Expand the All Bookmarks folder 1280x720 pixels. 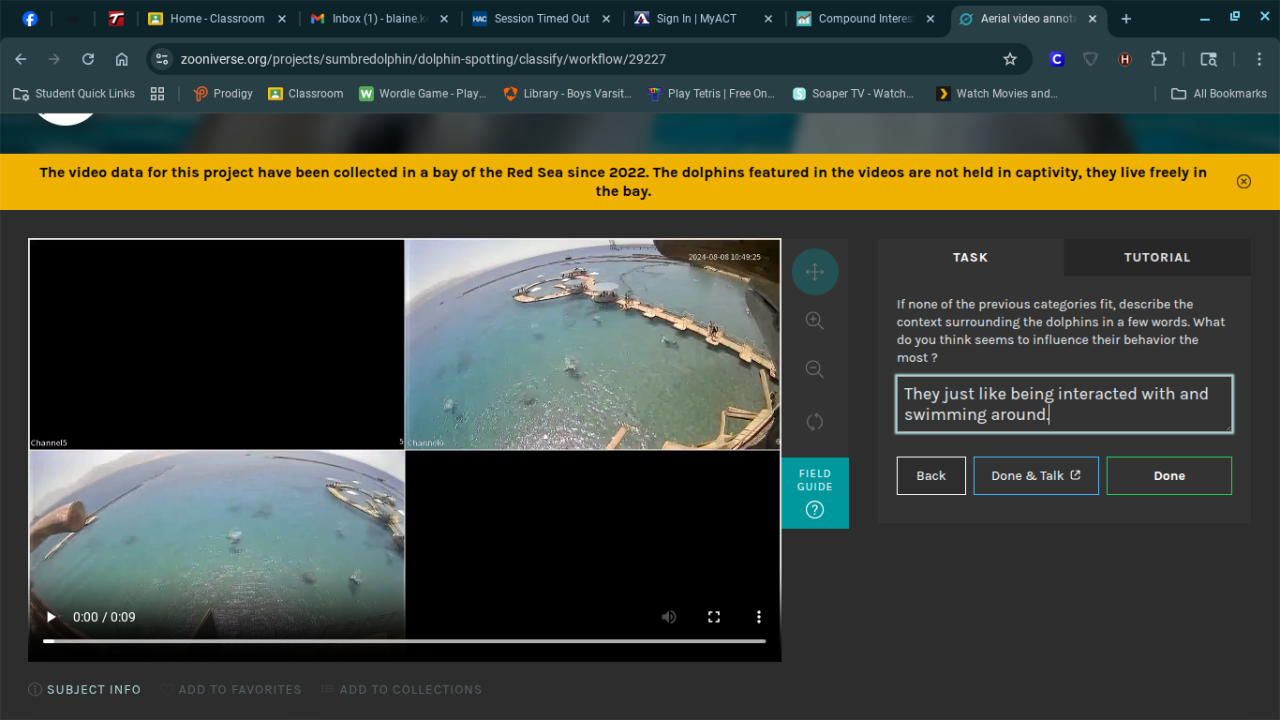[x=1218, y=93]
